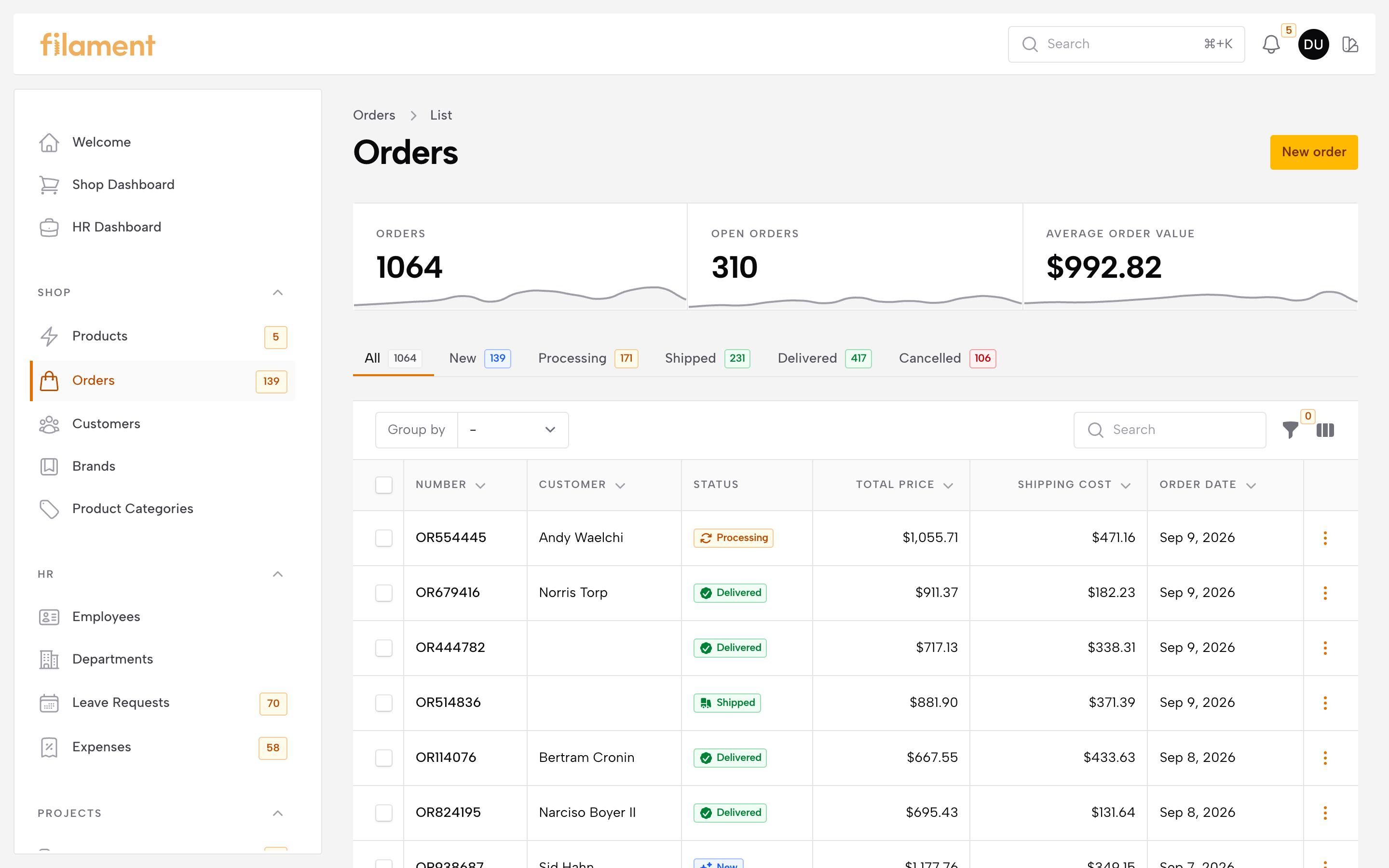This screenshot has width=1389, height=868.
Task: Click the Employees ID card icon
Action: click(x=49, y=617)
